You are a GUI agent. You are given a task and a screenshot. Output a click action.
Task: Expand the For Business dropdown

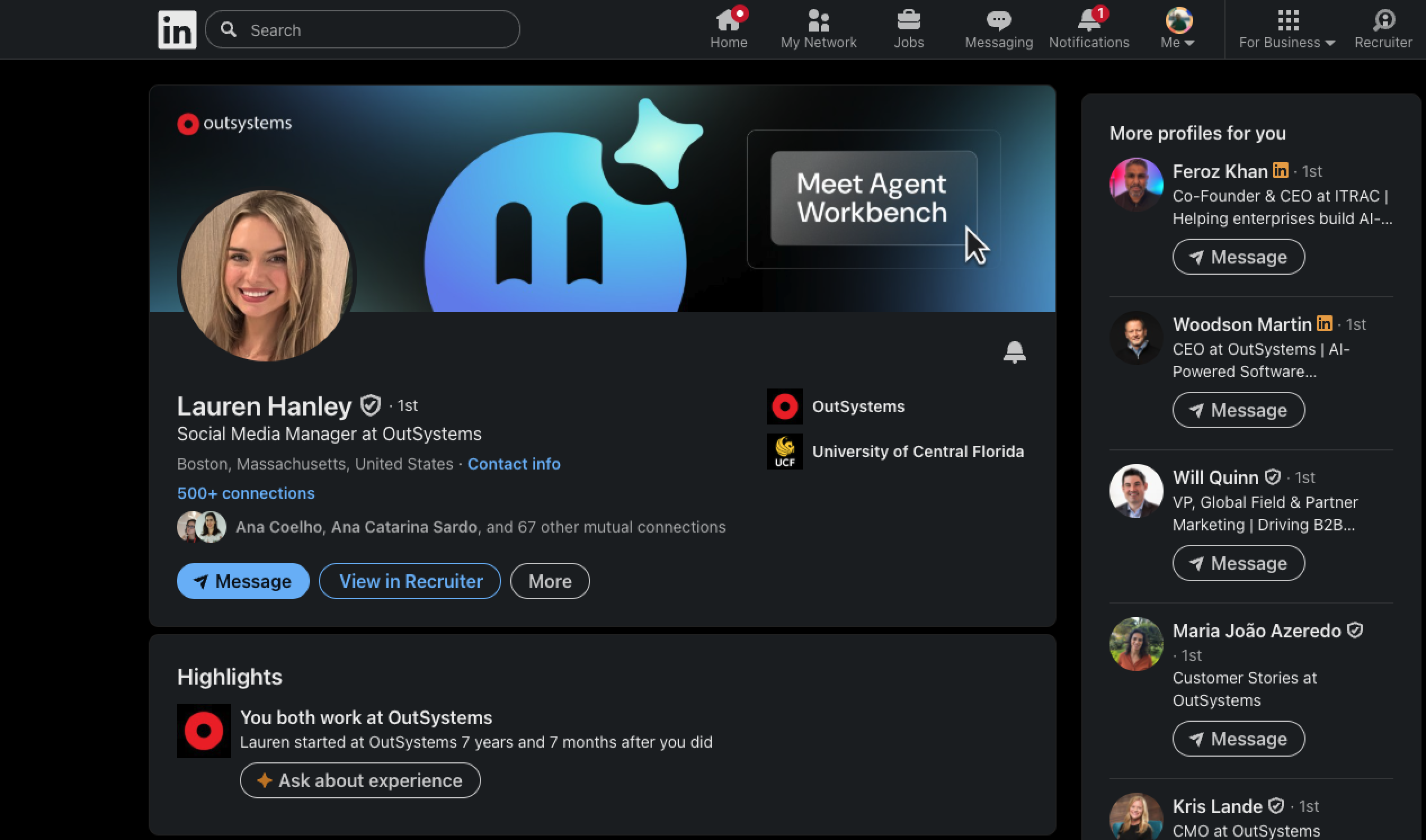(x=1286, y=42)
